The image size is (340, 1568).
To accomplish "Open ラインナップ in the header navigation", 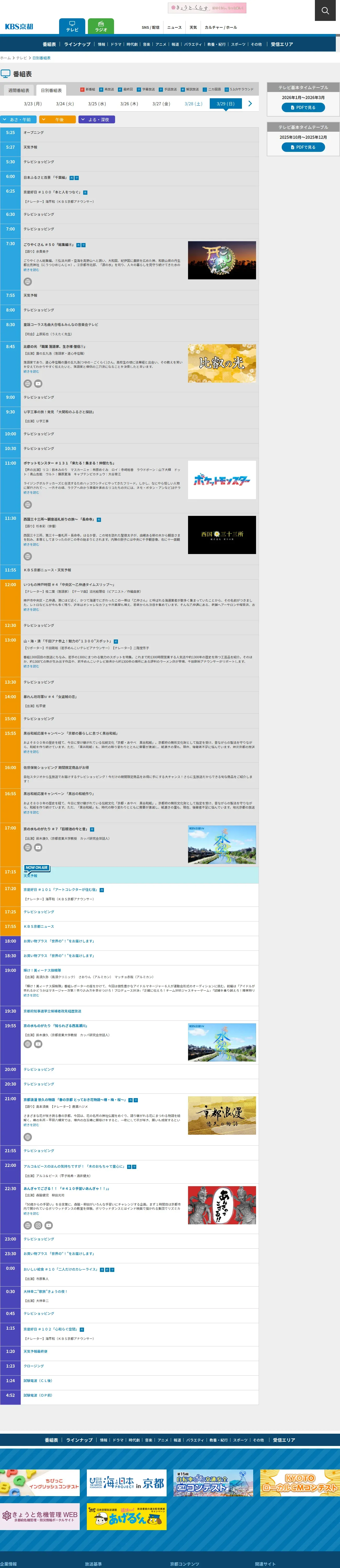I will pos(77,44).
